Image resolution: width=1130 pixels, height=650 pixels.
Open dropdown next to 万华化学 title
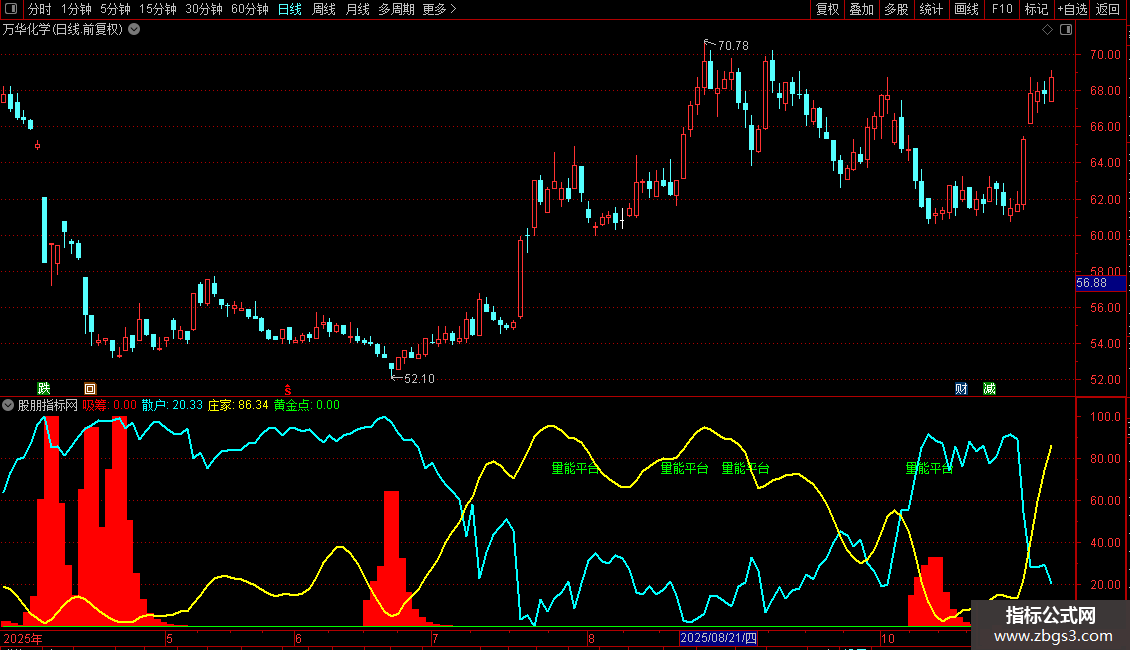[134, 30]
